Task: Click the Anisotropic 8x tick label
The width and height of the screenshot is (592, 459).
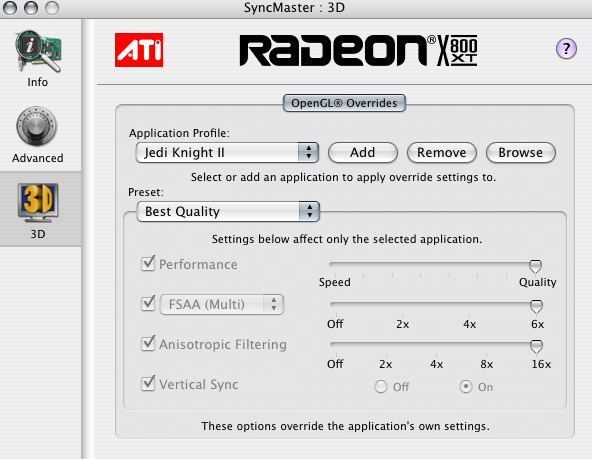Action: tap(487, 364)
